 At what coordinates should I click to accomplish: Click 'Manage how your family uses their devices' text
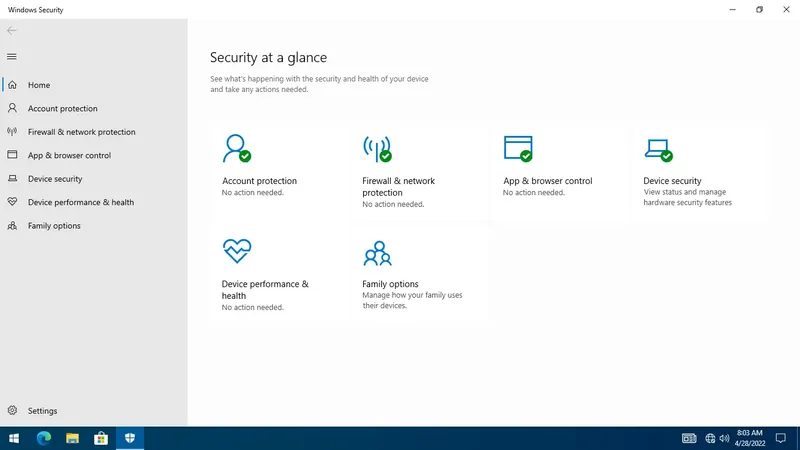412,300
